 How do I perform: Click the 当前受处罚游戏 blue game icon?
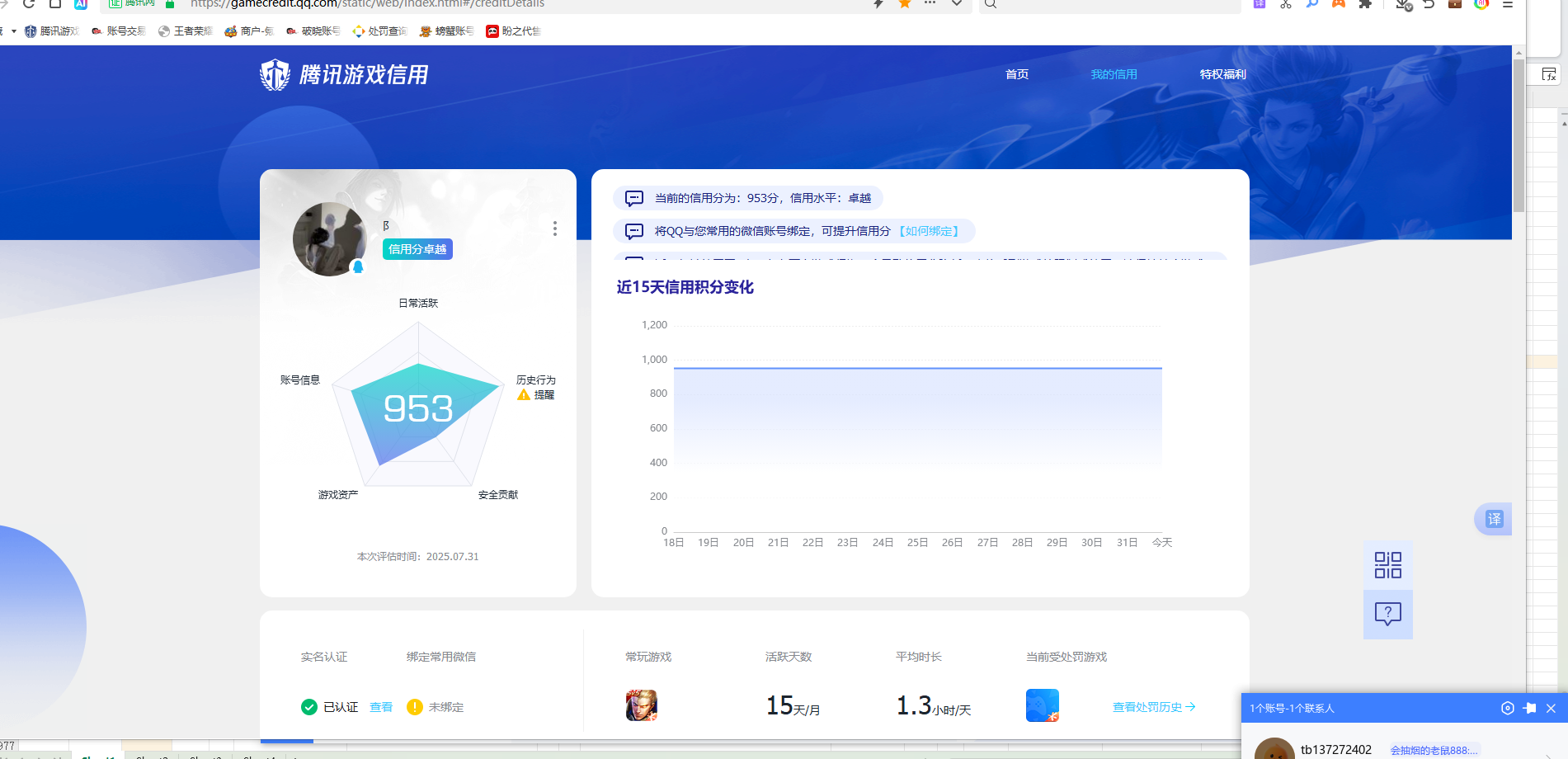1043,705
